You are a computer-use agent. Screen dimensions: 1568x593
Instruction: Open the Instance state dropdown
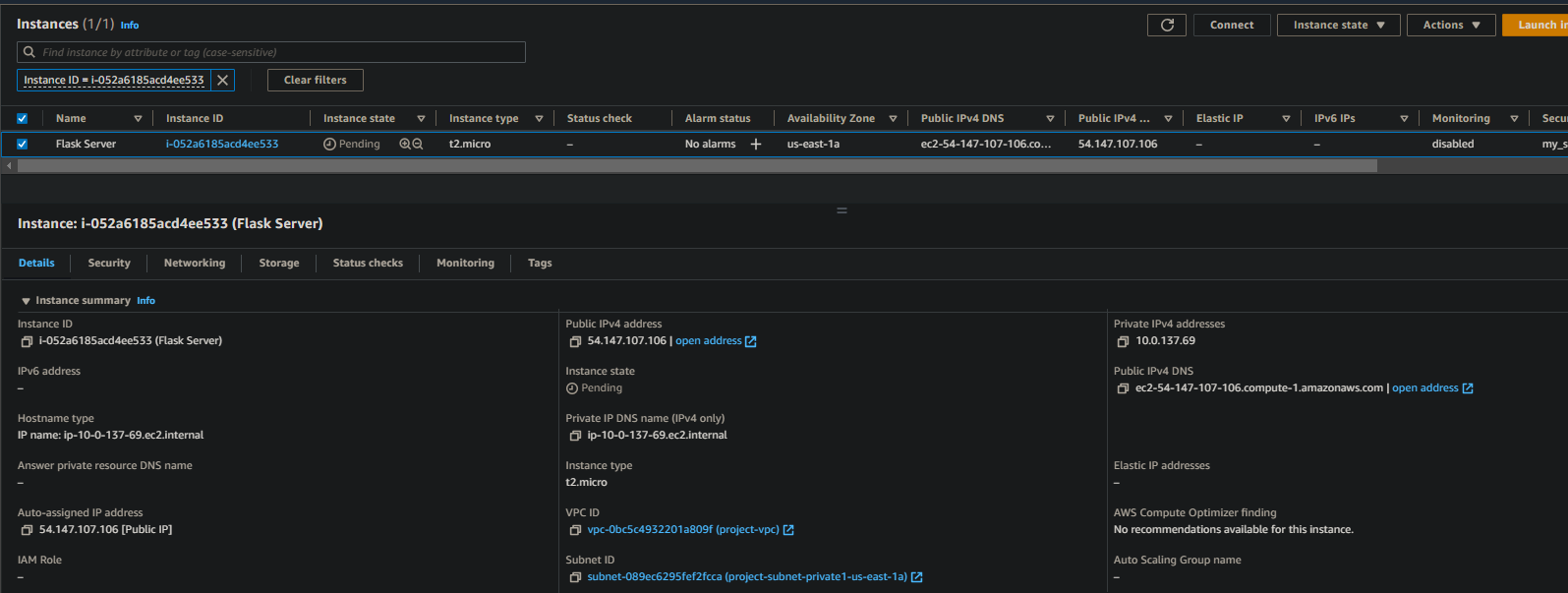[1338, 26]
